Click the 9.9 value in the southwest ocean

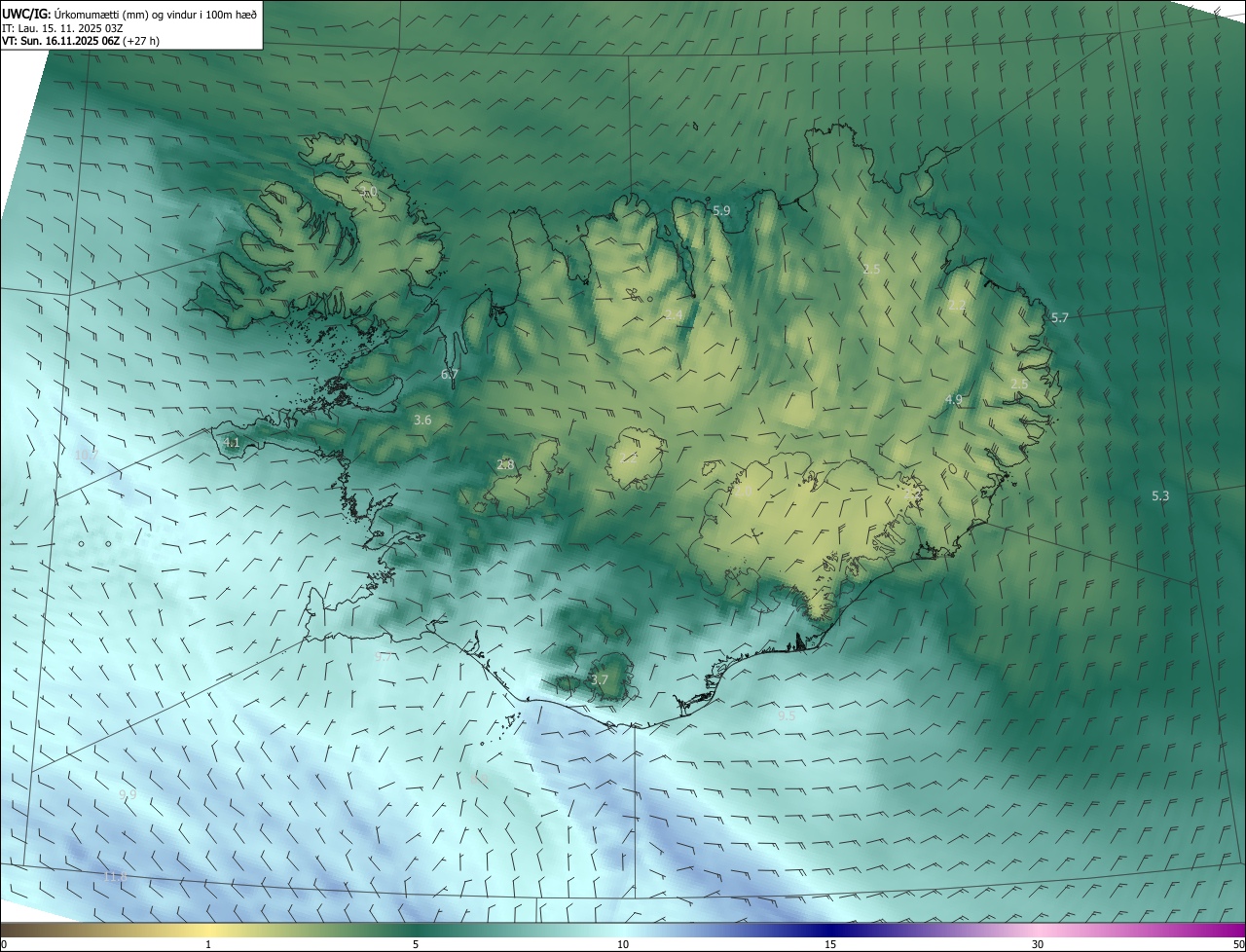coord(128,794)
